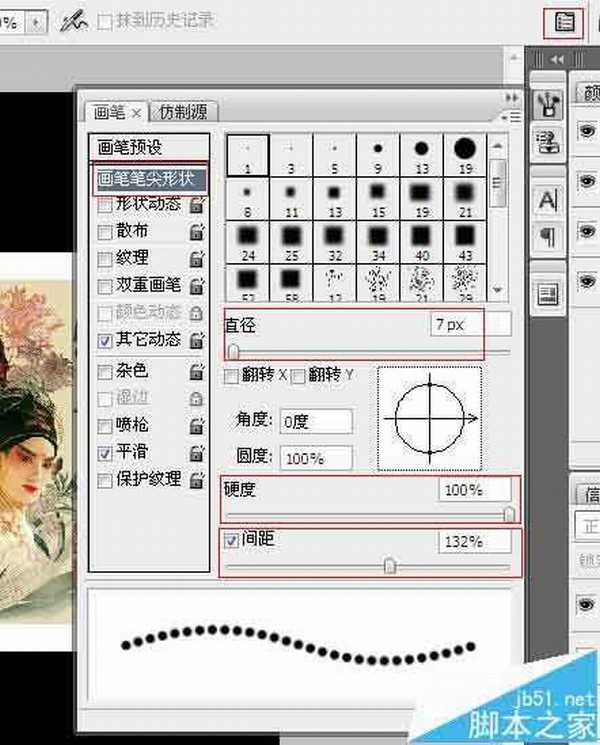This screenshot has height=745, width=600.
Task: Click the 硬度 slider thumb
Action: point(509,514)
